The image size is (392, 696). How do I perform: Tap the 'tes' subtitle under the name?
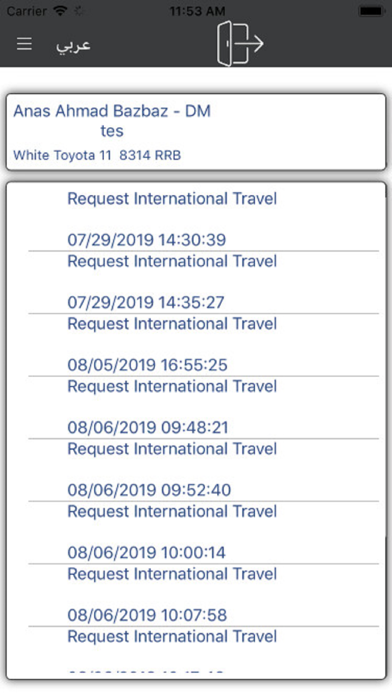[x=112, y=131]
